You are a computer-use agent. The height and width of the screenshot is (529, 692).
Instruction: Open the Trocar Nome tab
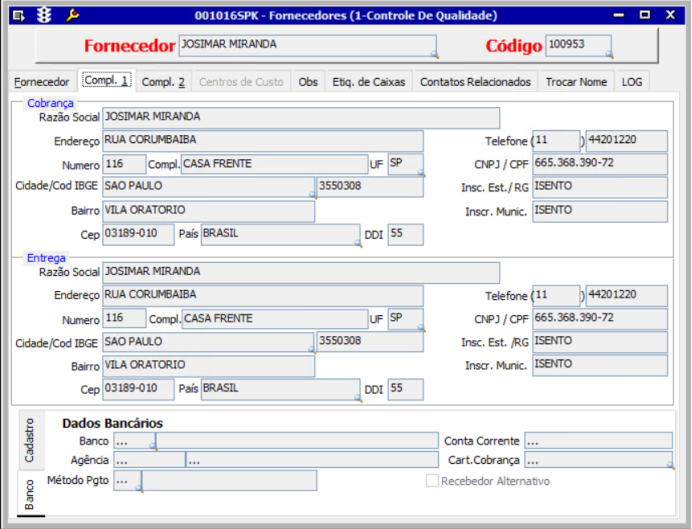point(576,82)
